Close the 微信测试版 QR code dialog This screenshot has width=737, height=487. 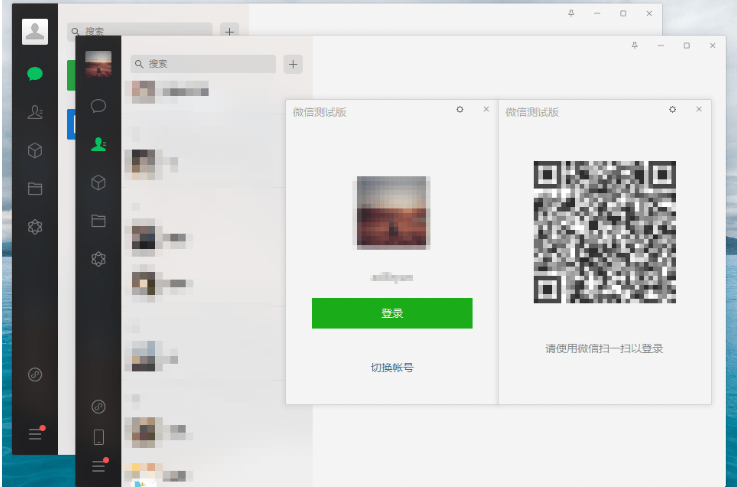pos(698,109)
